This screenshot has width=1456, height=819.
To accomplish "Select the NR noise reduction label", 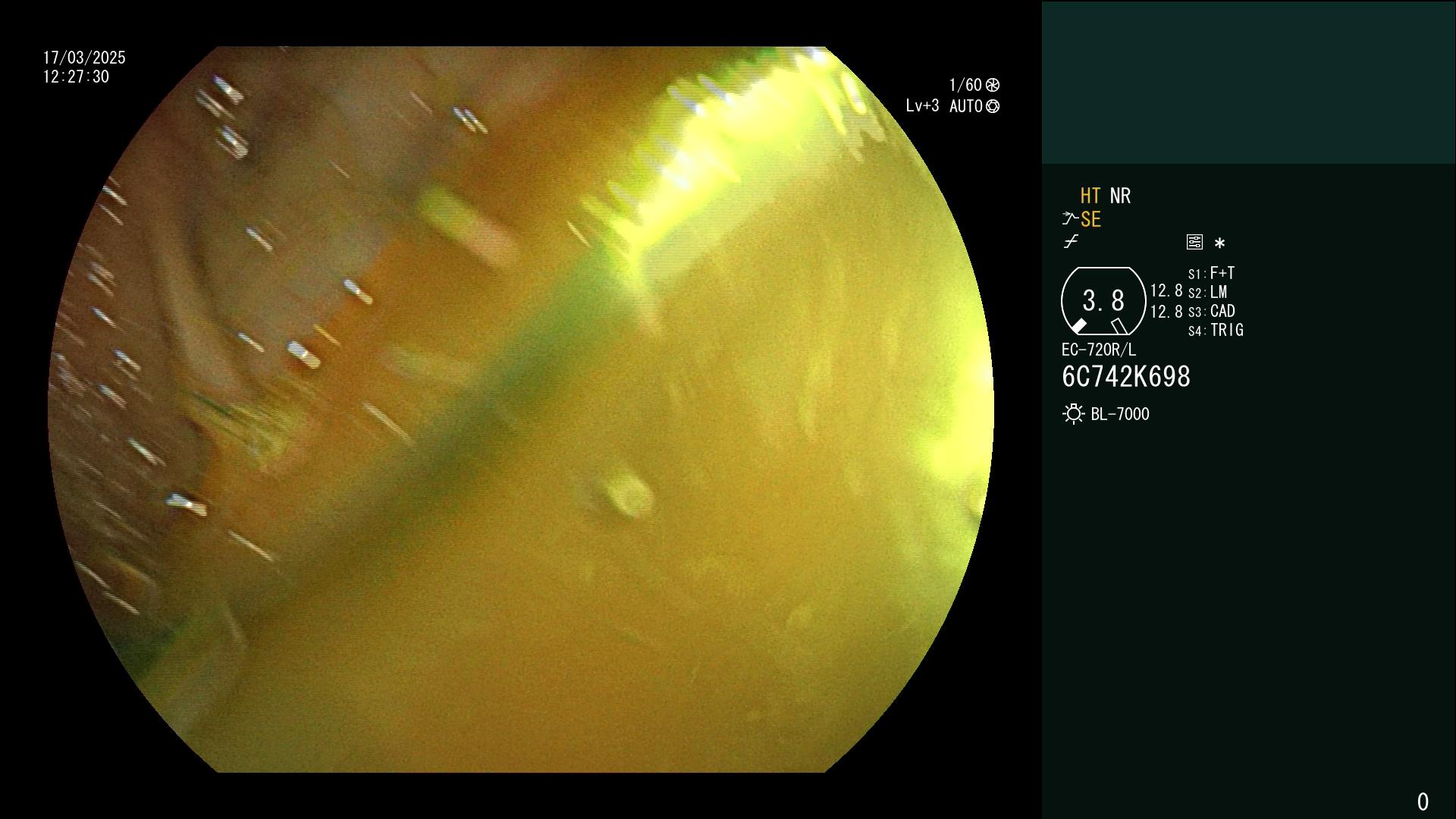I will click(x=1120, y=196).
